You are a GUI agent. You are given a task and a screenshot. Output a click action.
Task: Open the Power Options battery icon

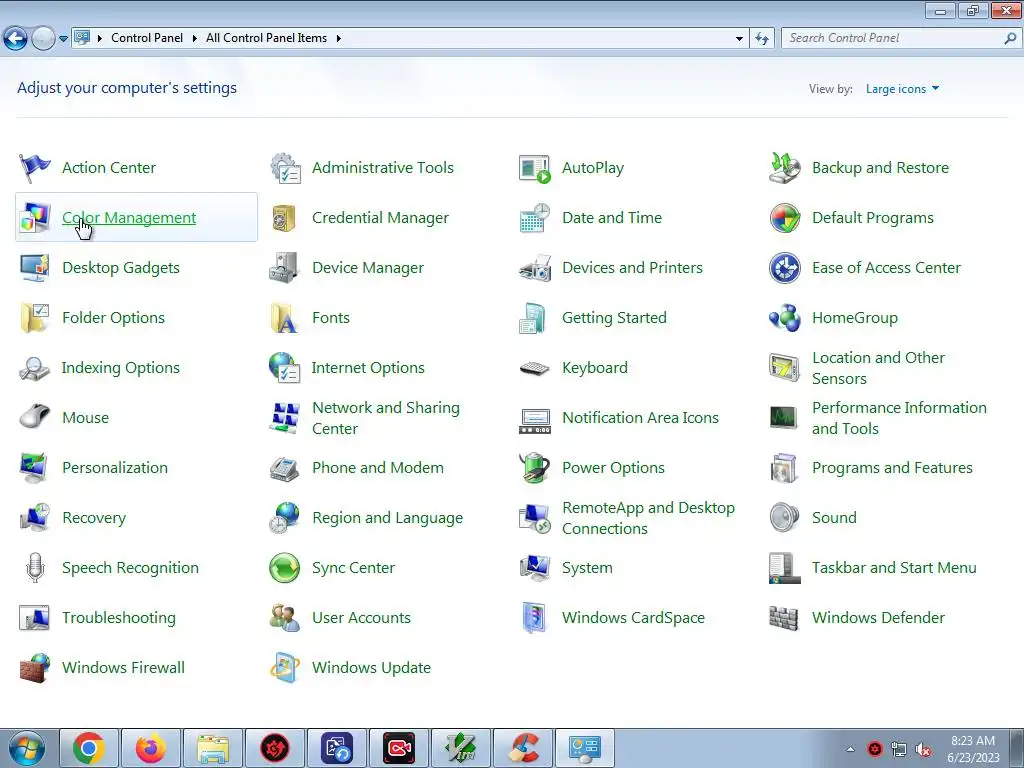(x=535, y=468)
